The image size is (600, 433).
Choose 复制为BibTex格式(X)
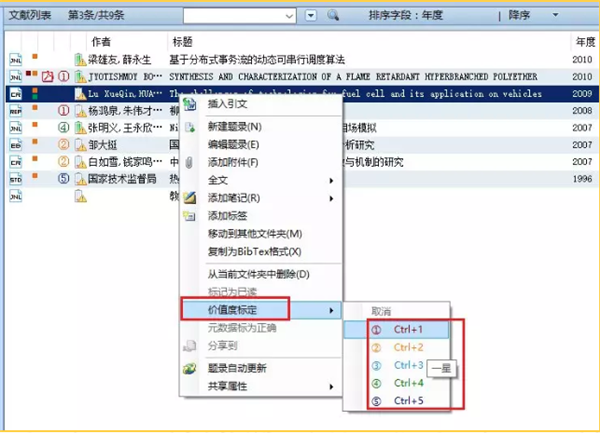coord(254,252)
